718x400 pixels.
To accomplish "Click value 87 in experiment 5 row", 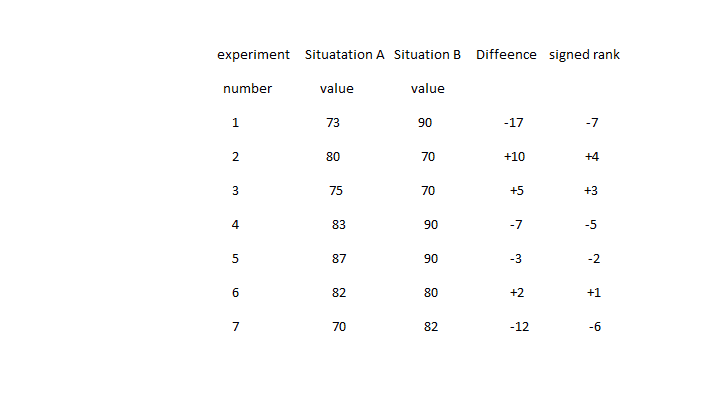I will (339, 259).
